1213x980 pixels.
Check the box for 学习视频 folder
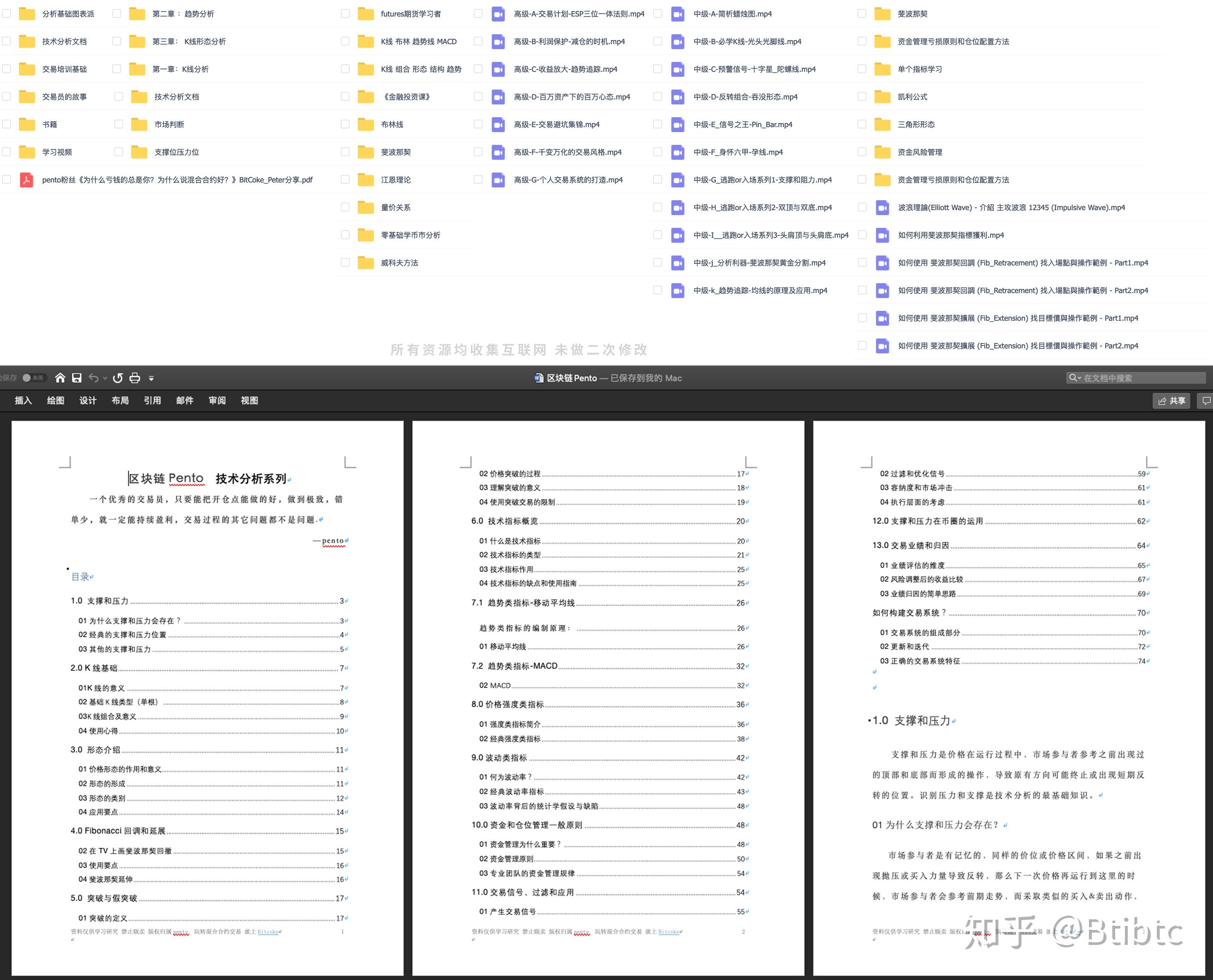(7, 152)
